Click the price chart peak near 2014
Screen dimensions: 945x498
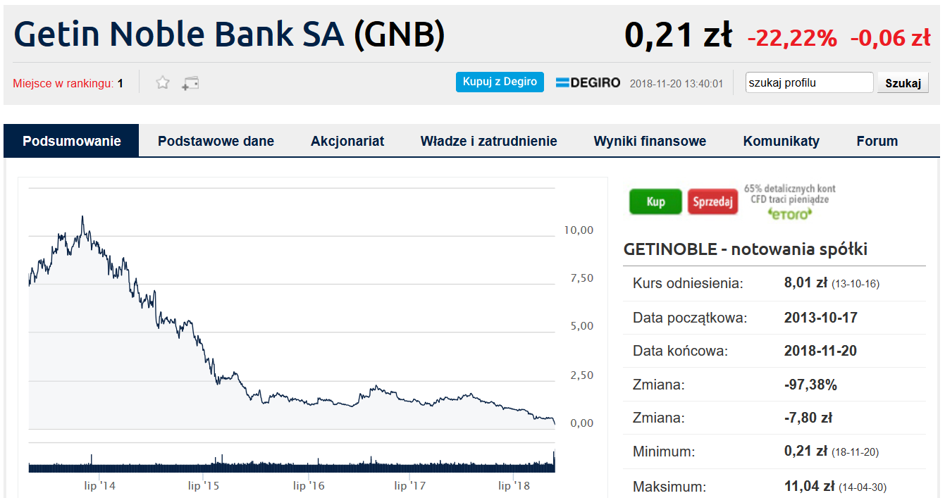pyautogui.click(x=83, y=218)
